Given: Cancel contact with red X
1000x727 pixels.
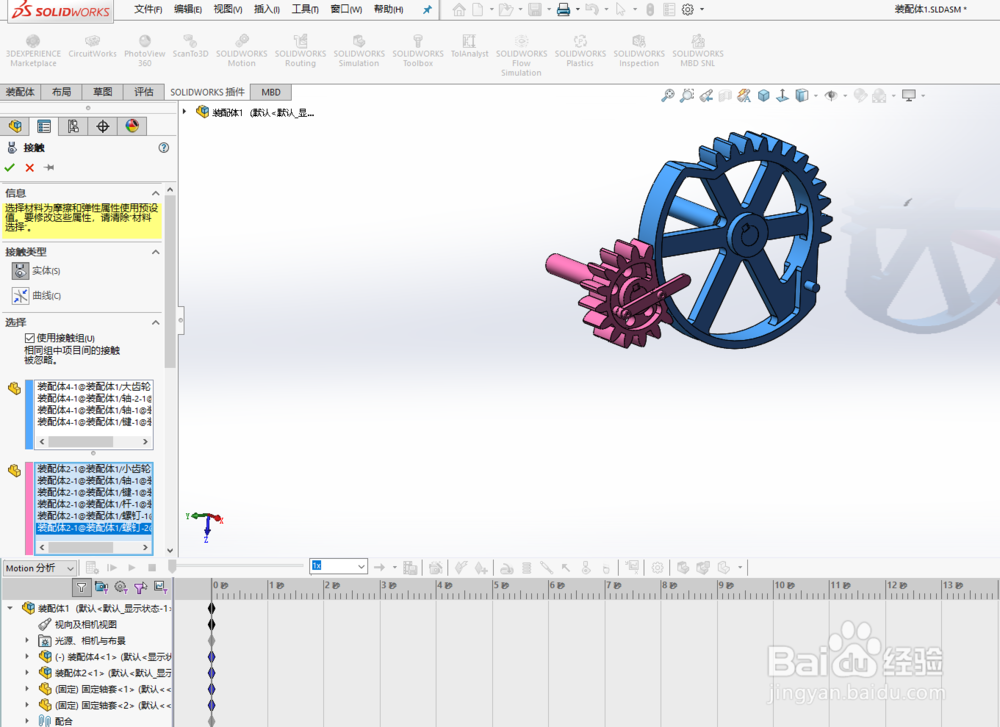Looking at the screenshot, I should (29, 168).
